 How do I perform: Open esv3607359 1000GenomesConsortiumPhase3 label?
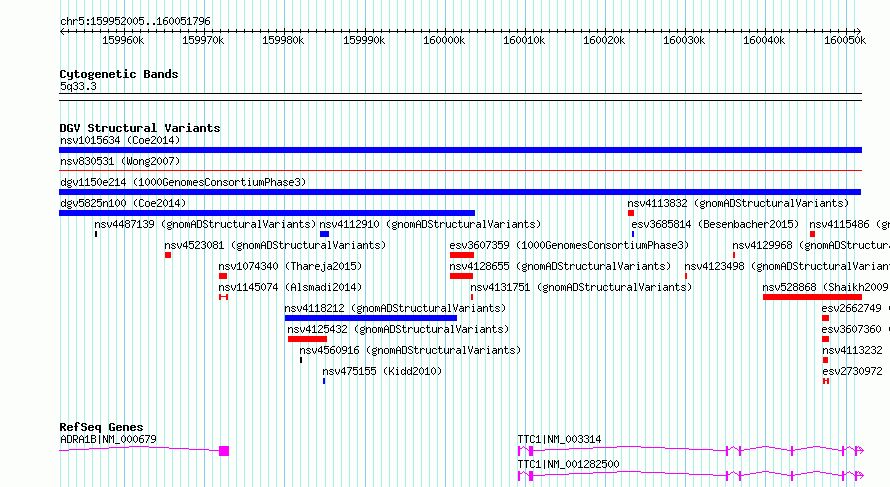click(569, 245)
